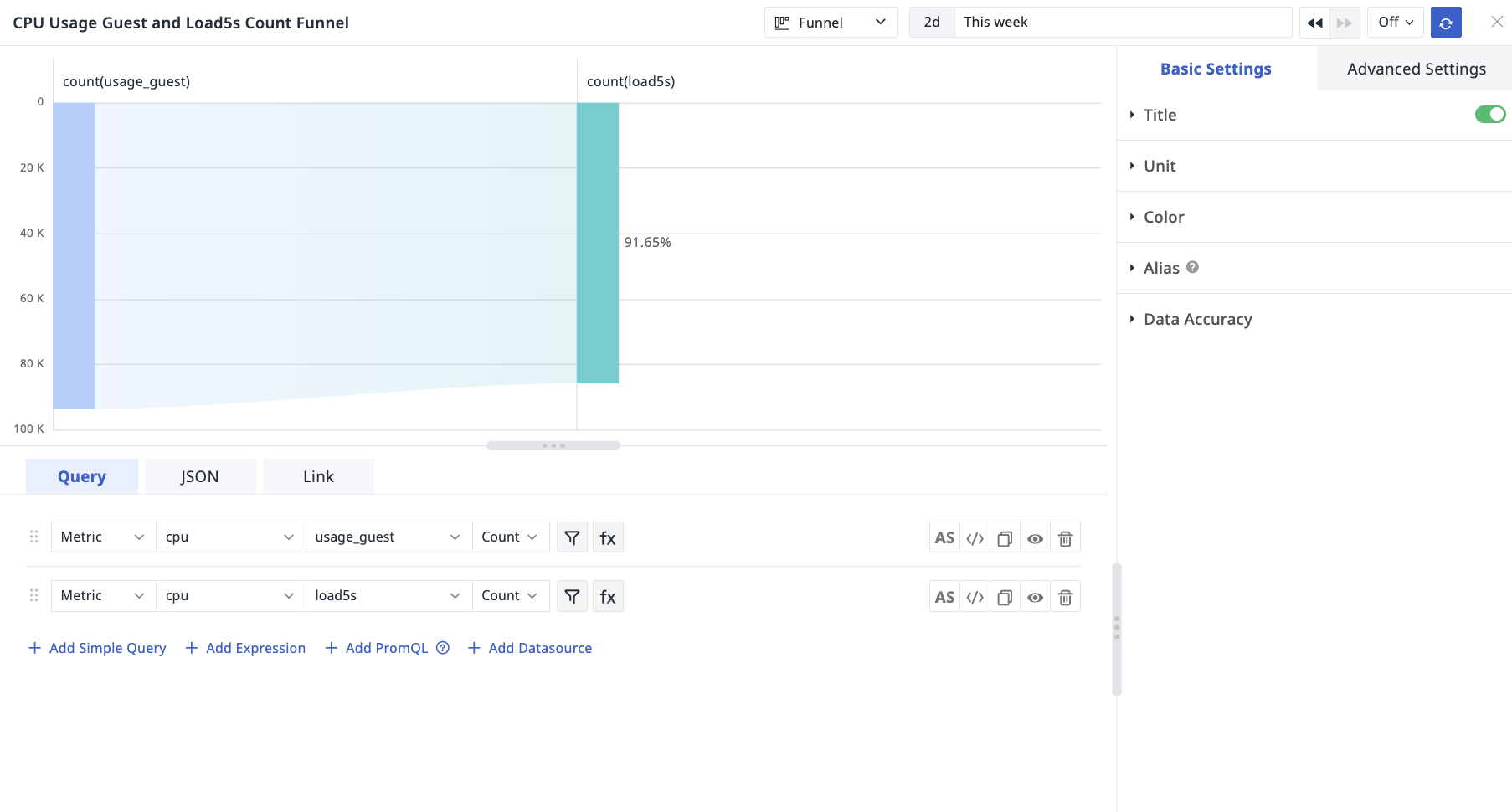Open the usage_guest field dropdown

[388, 537]
